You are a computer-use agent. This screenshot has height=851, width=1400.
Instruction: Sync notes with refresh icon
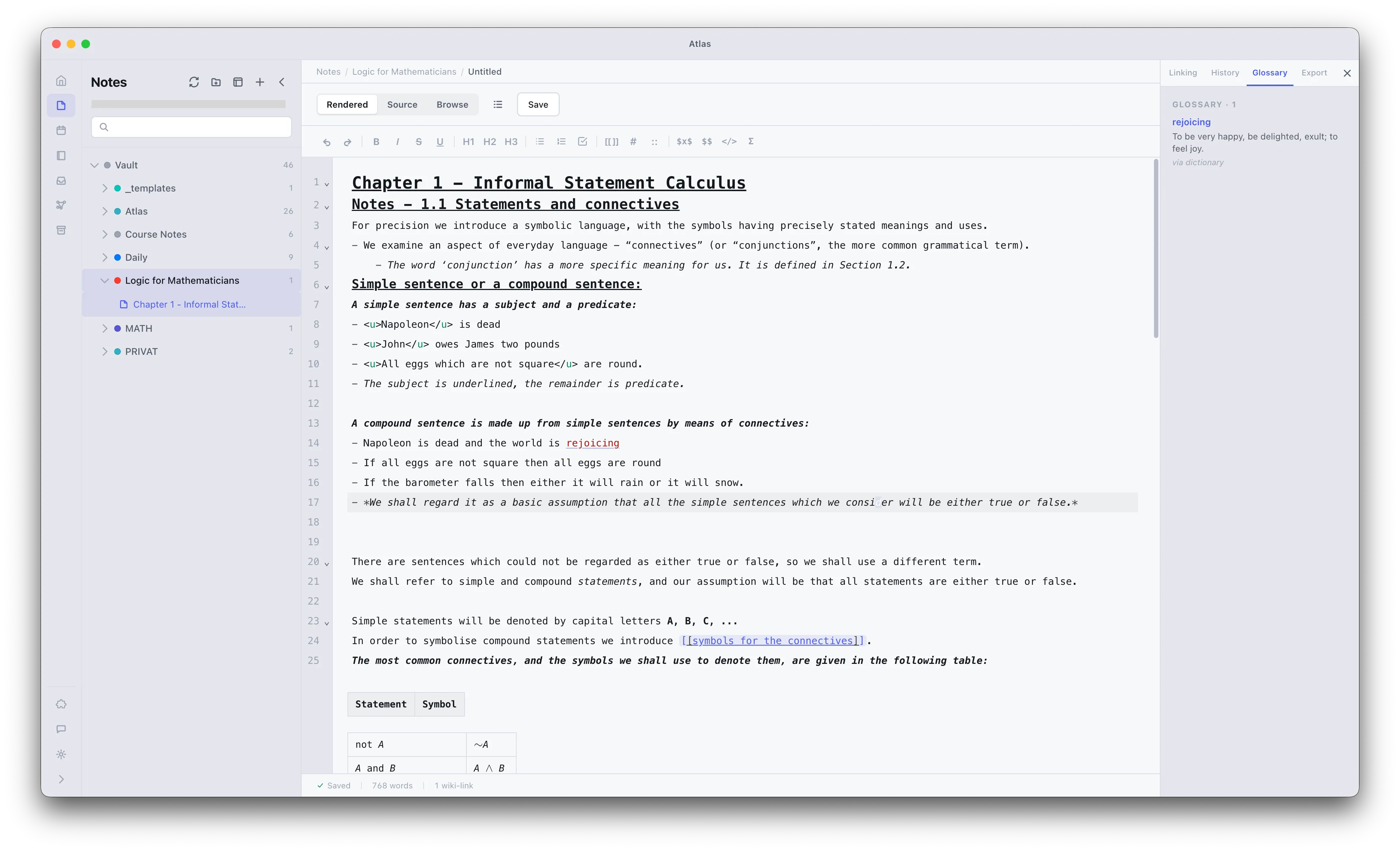click(194, 82)
